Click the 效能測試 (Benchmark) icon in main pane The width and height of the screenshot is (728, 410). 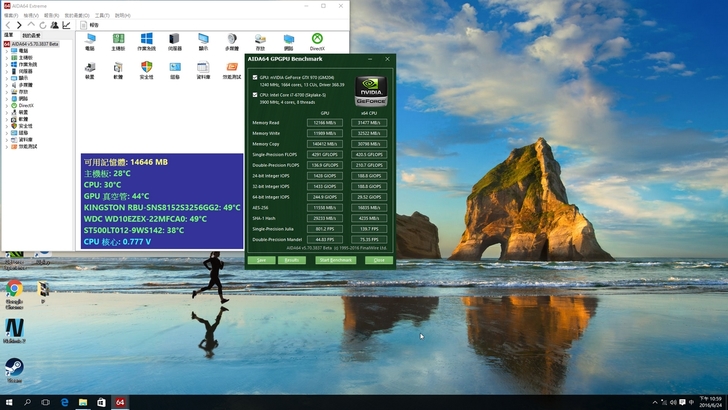click(x=231, y=69)
